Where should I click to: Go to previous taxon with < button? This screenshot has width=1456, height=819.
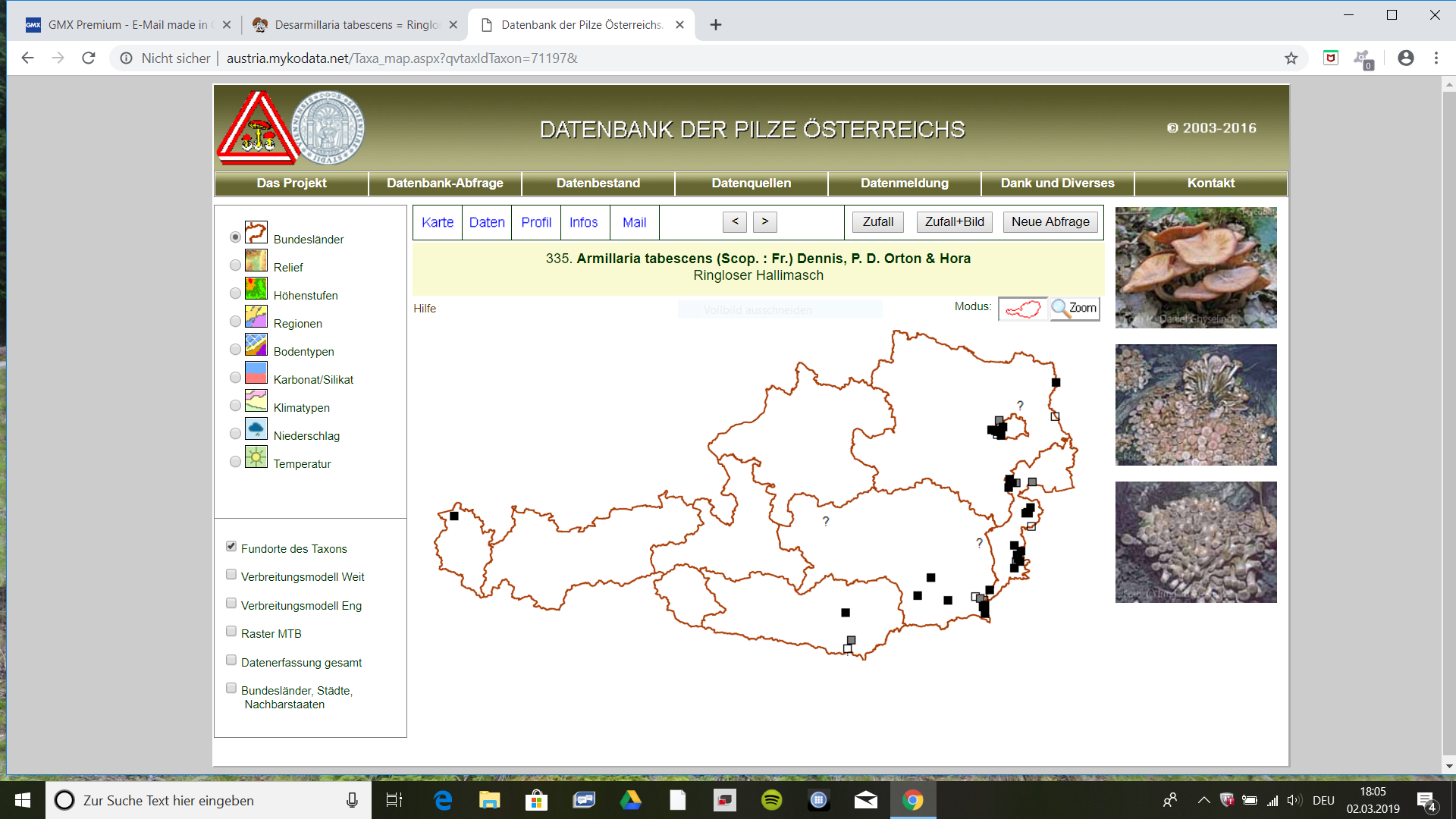[x=734, y=221]
